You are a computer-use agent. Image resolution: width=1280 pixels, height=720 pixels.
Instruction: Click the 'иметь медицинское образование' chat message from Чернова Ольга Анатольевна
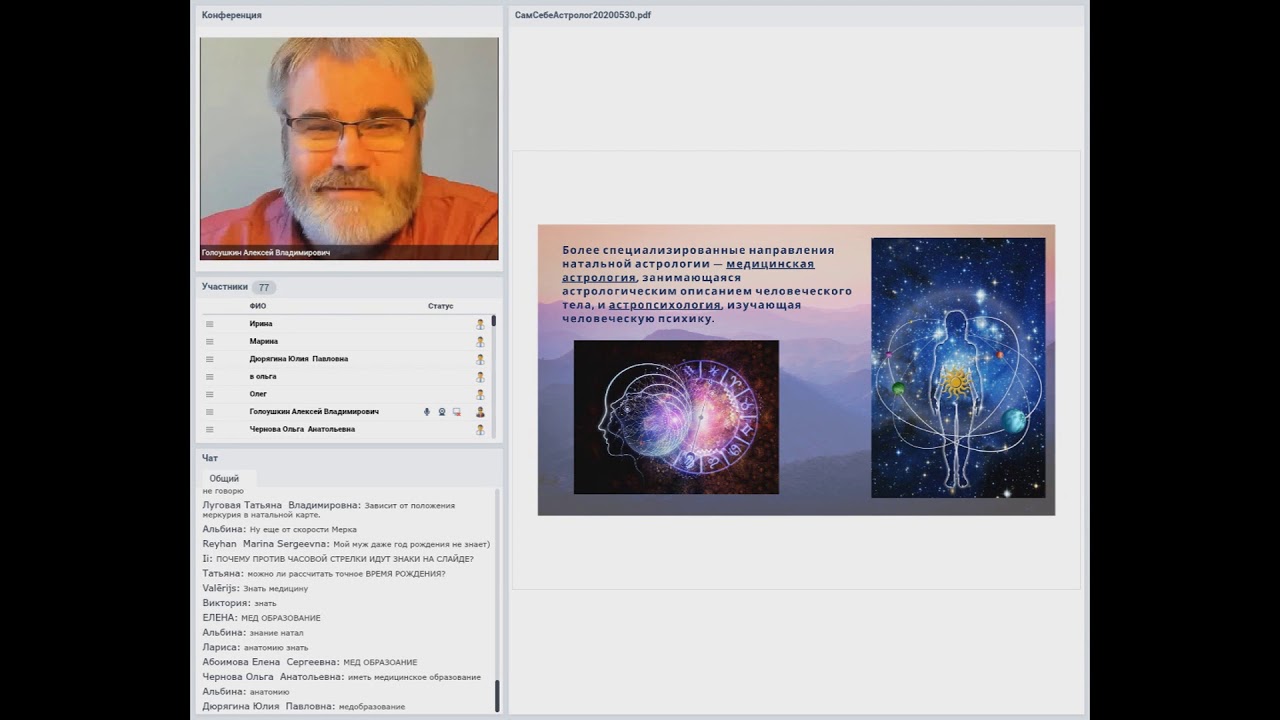pos(342,677)
